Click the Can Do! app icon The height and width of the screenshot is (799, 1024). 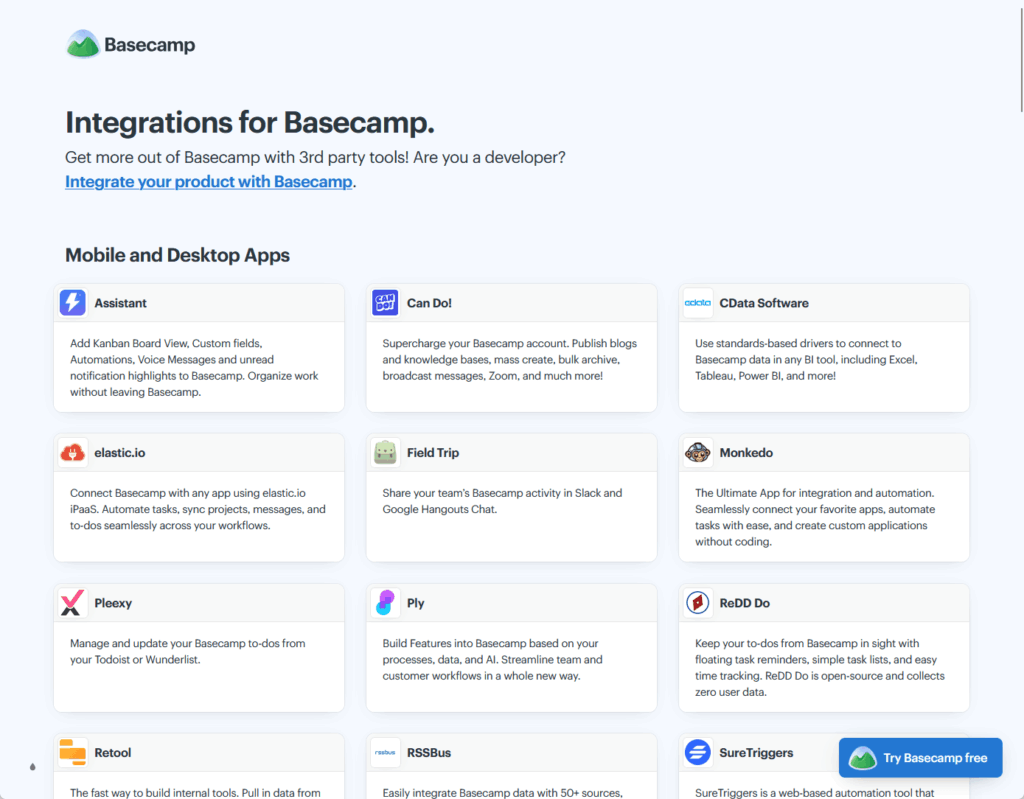[x=385, y=302]
